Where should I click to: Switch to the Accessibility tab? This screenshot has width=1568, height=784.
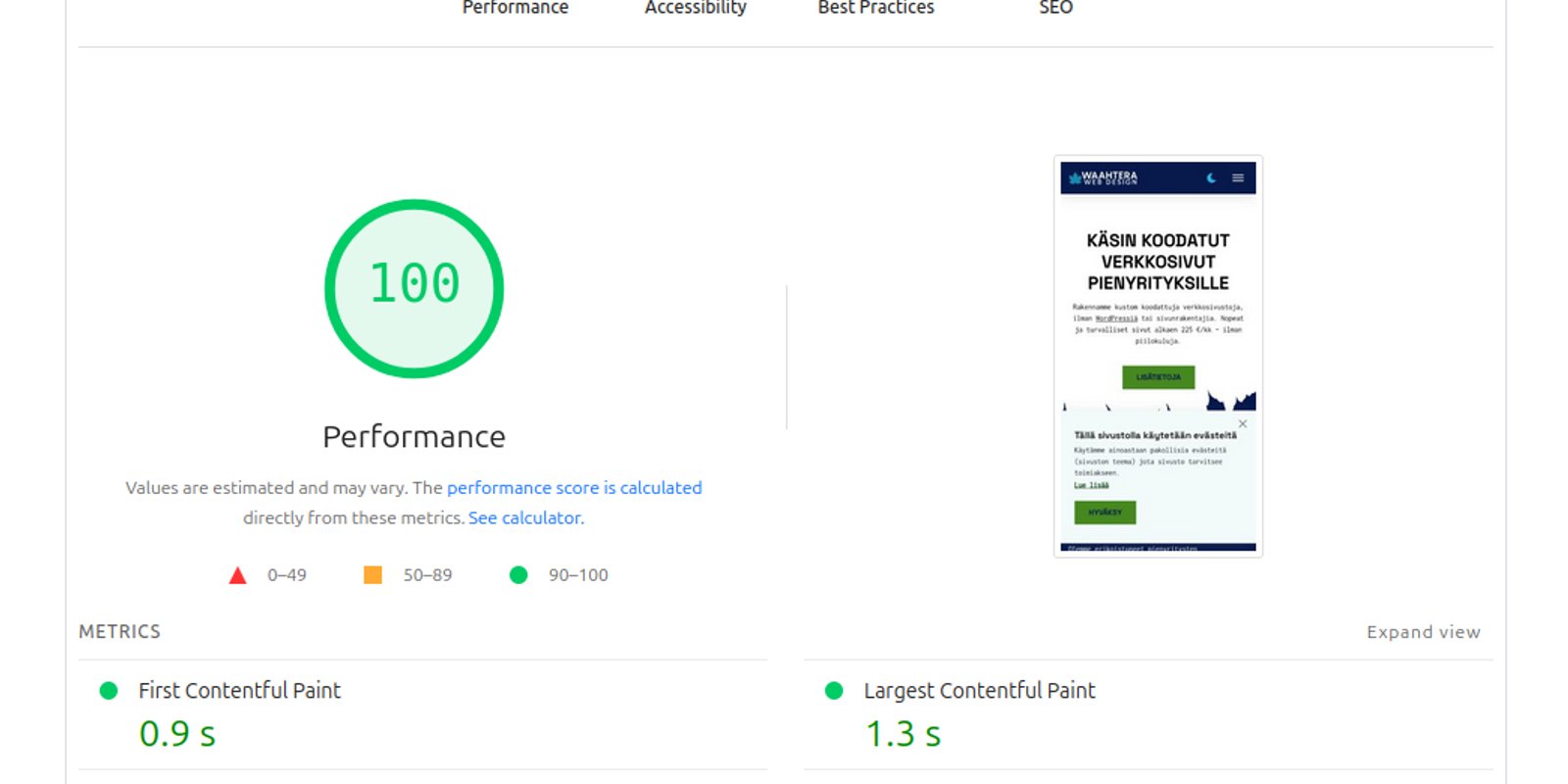(695, 8)
